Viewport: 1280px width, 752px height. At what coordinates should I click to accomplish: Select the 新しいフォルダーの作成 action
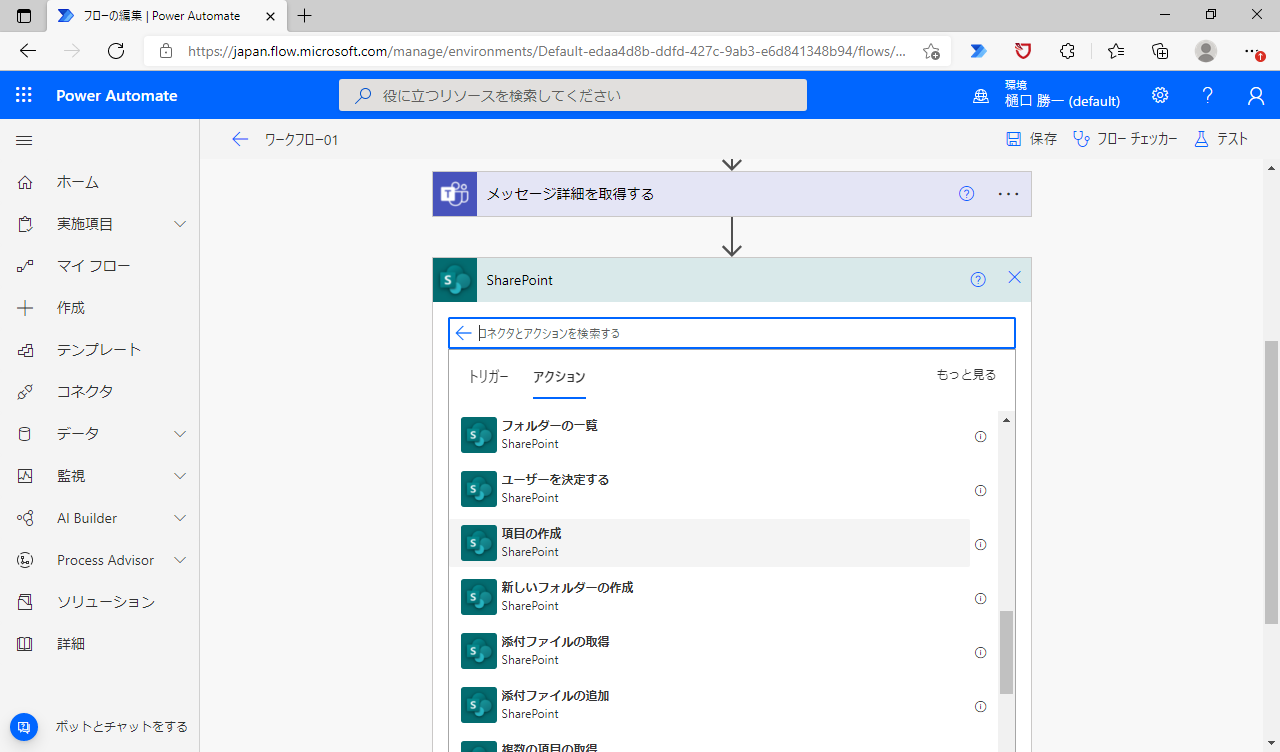click(710, 597)
